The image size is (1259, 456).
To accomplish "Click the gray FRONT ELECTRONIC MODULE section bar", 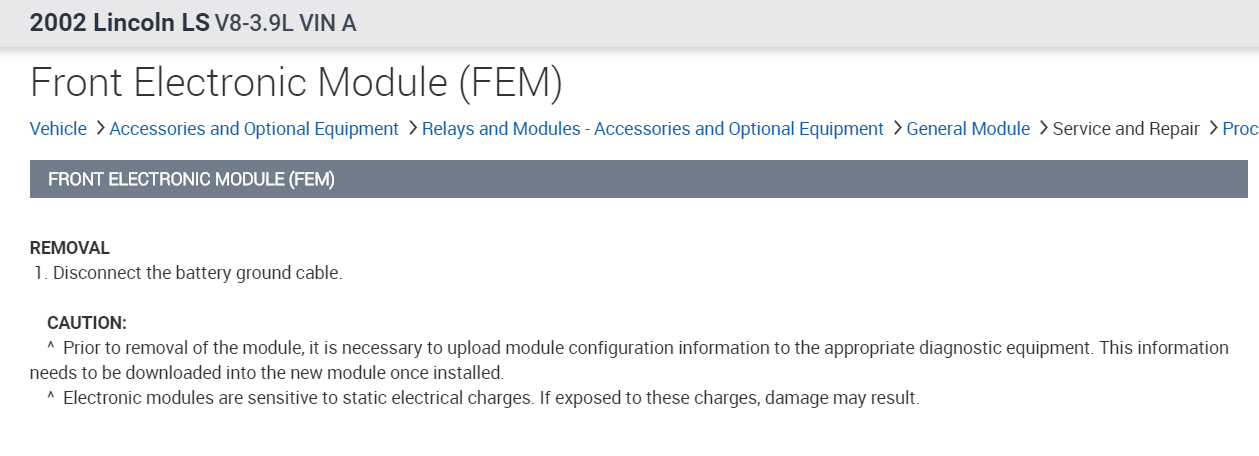I will [638, 180].
